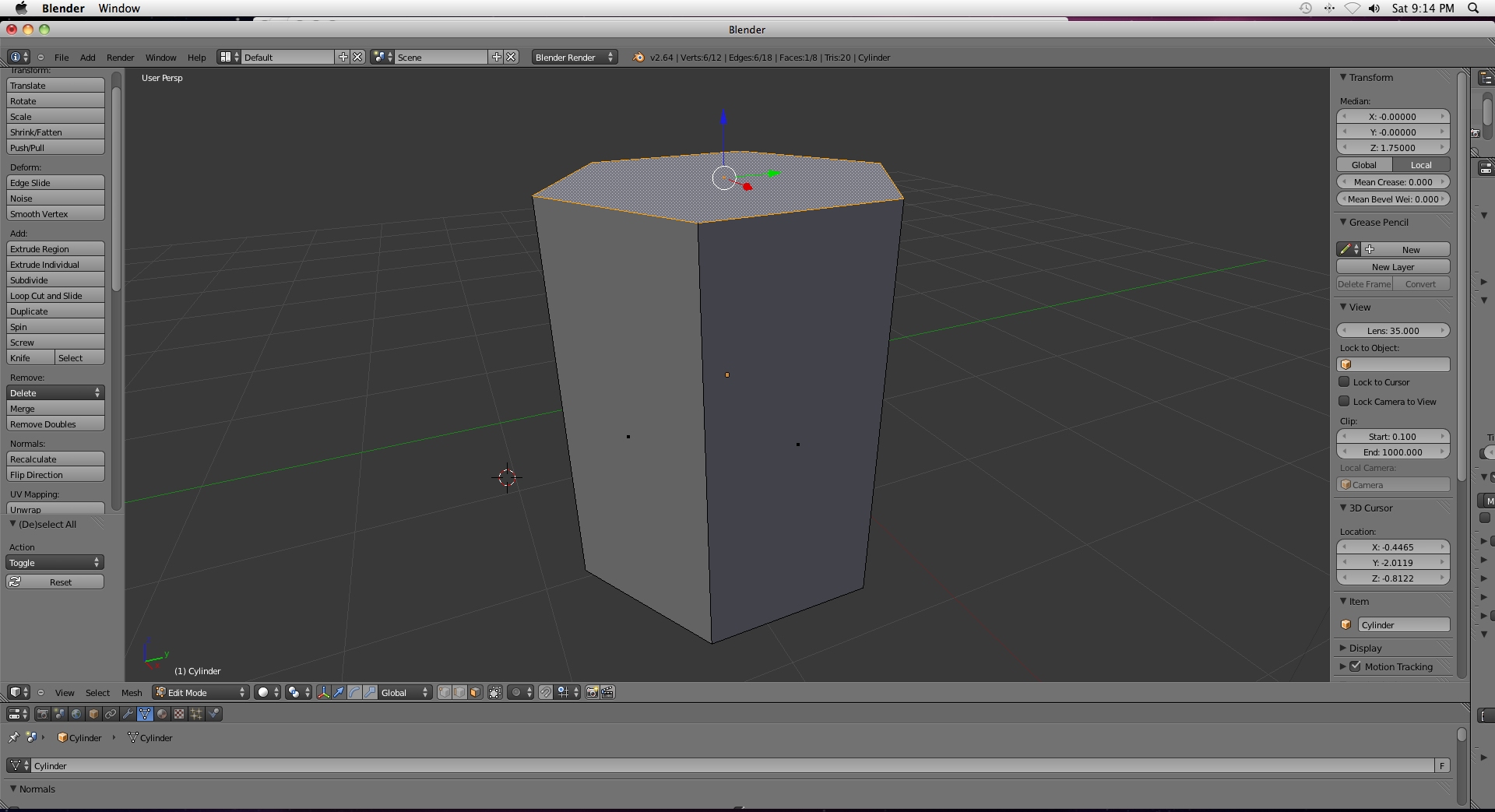Click the Lock to Object cube icon
1495x812 pixels.
pyautogui.click(x=1346, y=364)
